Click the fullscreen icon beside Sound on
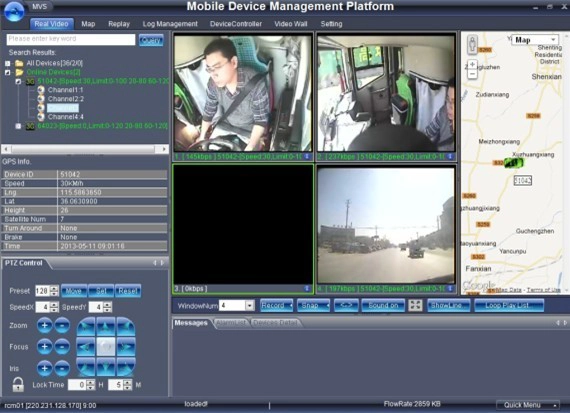570x413 pixels. pos(415,305)
